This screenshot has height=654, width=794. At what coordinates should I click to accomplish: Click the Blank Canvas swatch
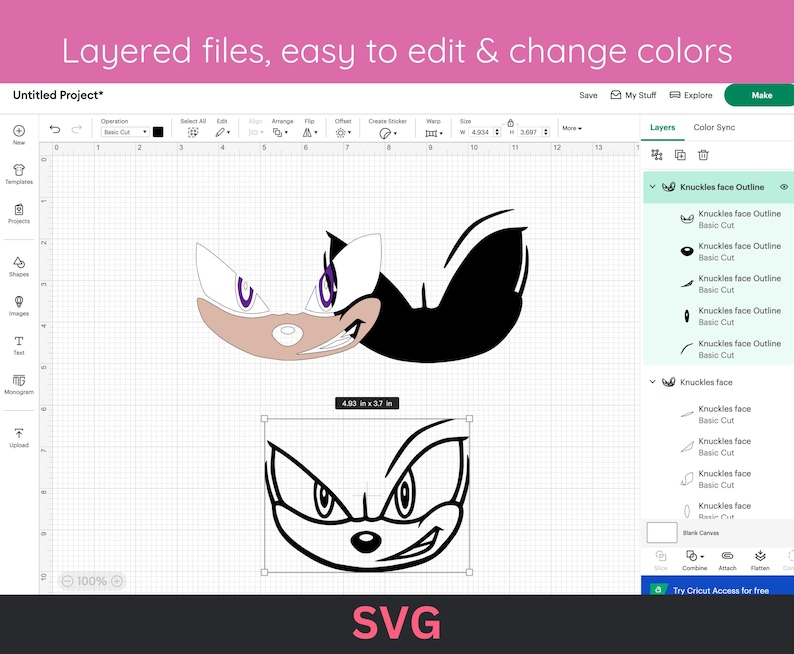click(x=662, y=533)
